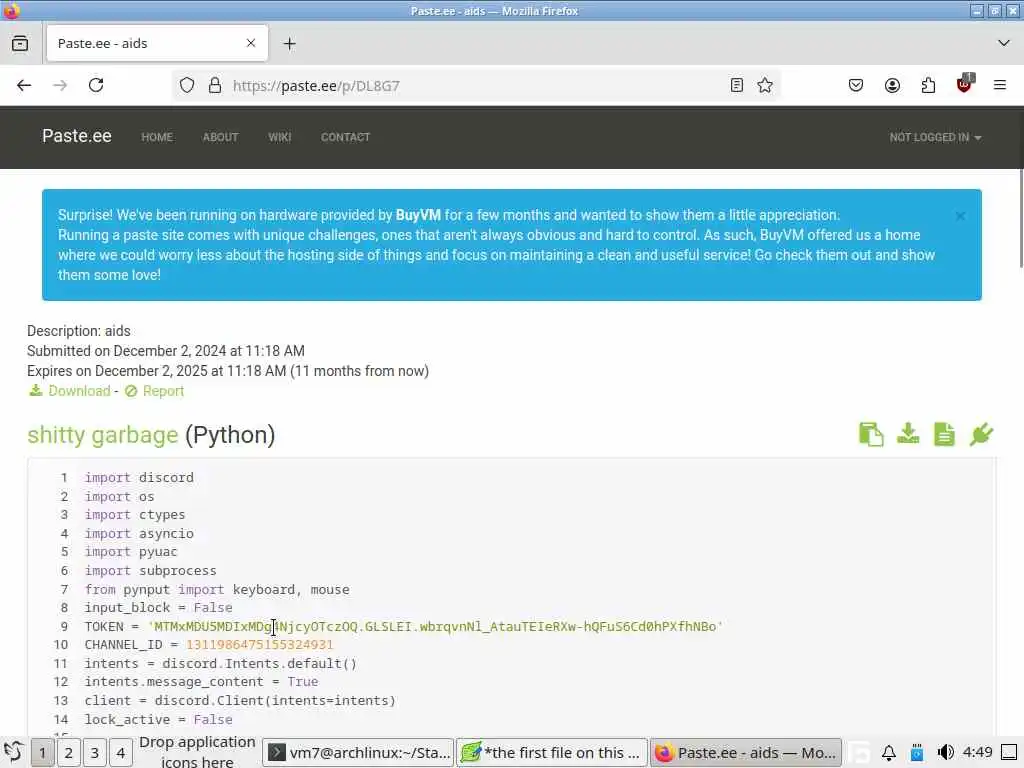This screenshot has width=1024, height=768.
Task: Open the application menu launcher icon
Action: 14,752
